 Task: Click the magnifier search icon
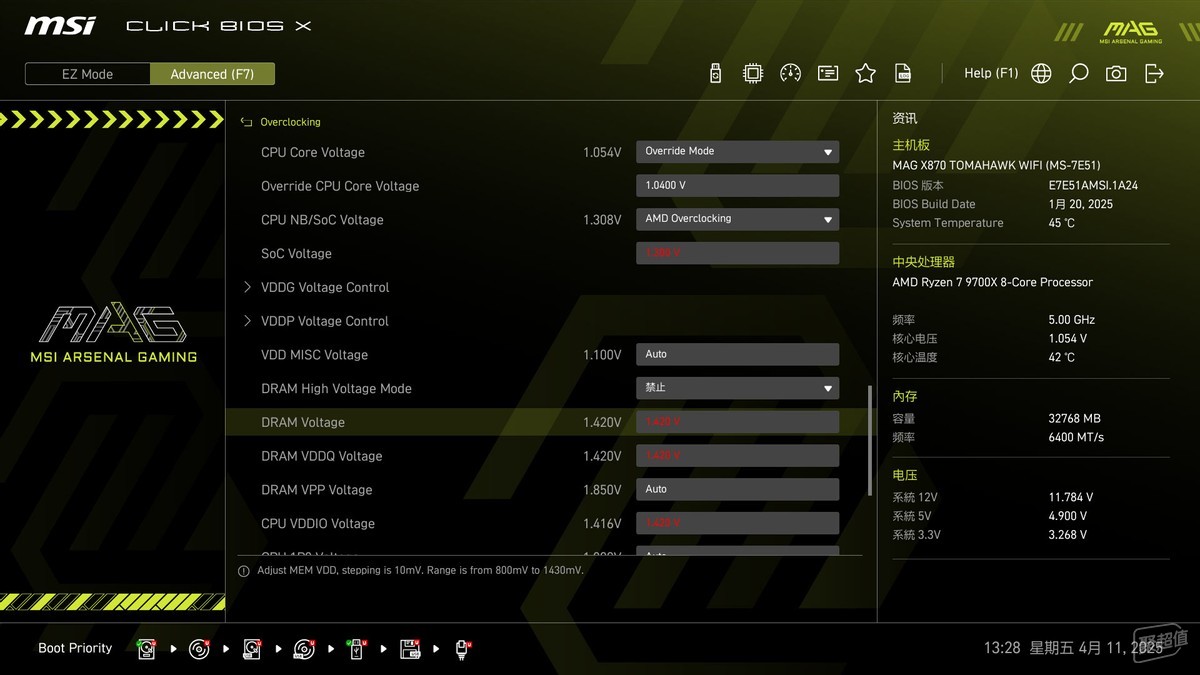[1078, 73]
